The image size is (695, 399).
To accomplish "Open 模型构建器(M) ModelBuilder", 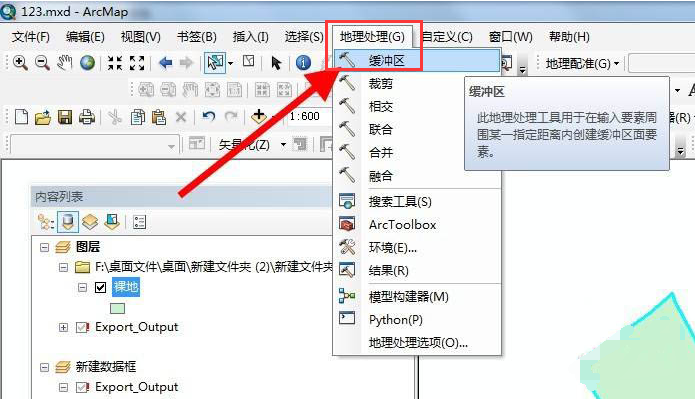I will [417, 297].
